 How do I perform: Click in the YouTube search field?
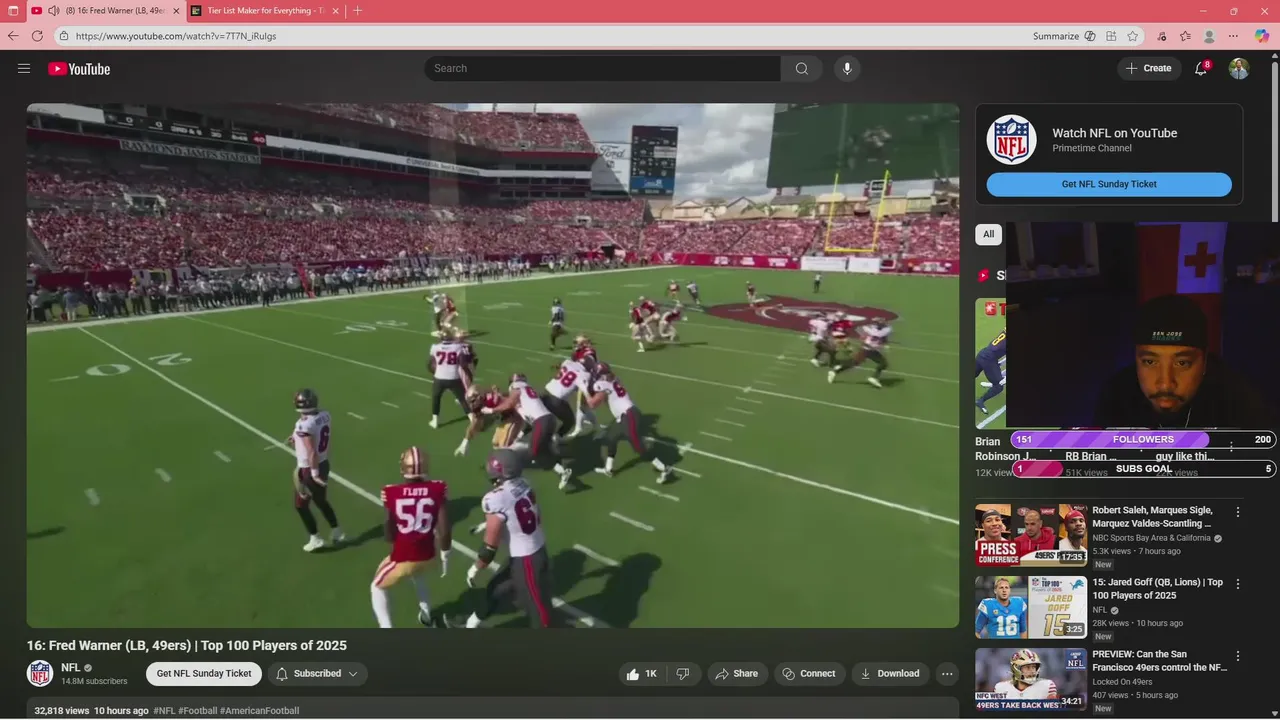pos(602,68)
